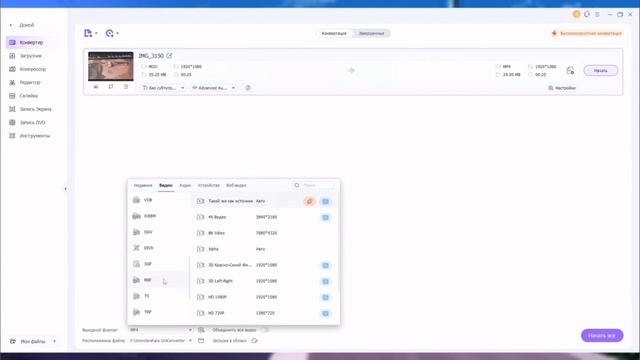640x360 pixels.
Task: Click the search magnifier in format popup
Action: (x=297, y=185)
